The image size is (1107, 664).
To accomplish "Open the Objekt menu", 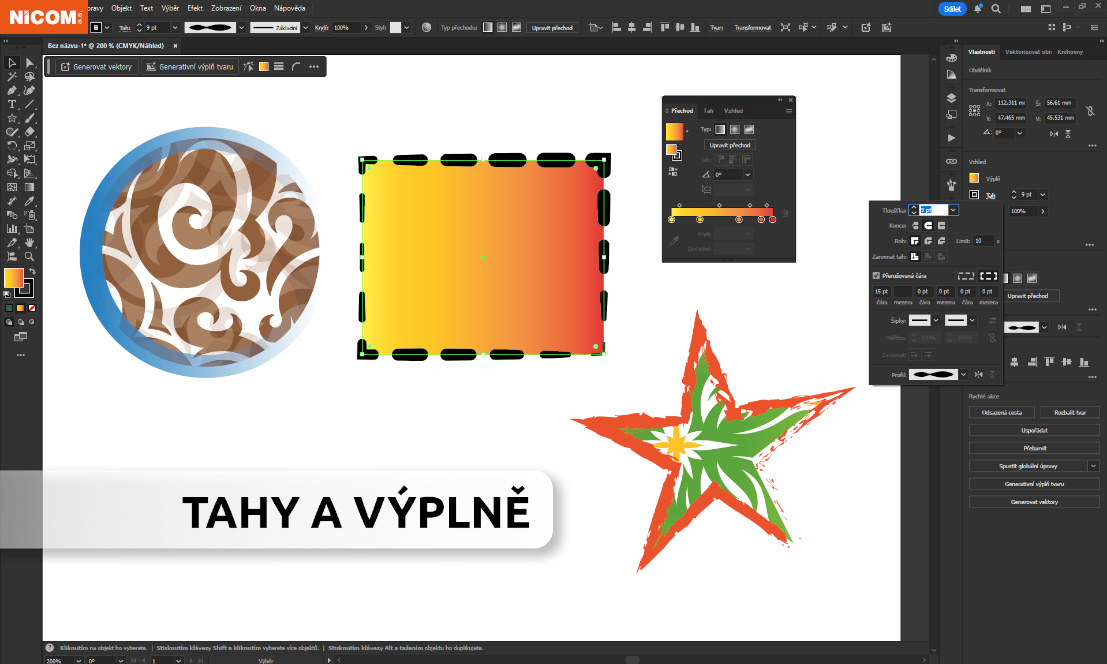I will pyautogui.click(x=121, y=8).
